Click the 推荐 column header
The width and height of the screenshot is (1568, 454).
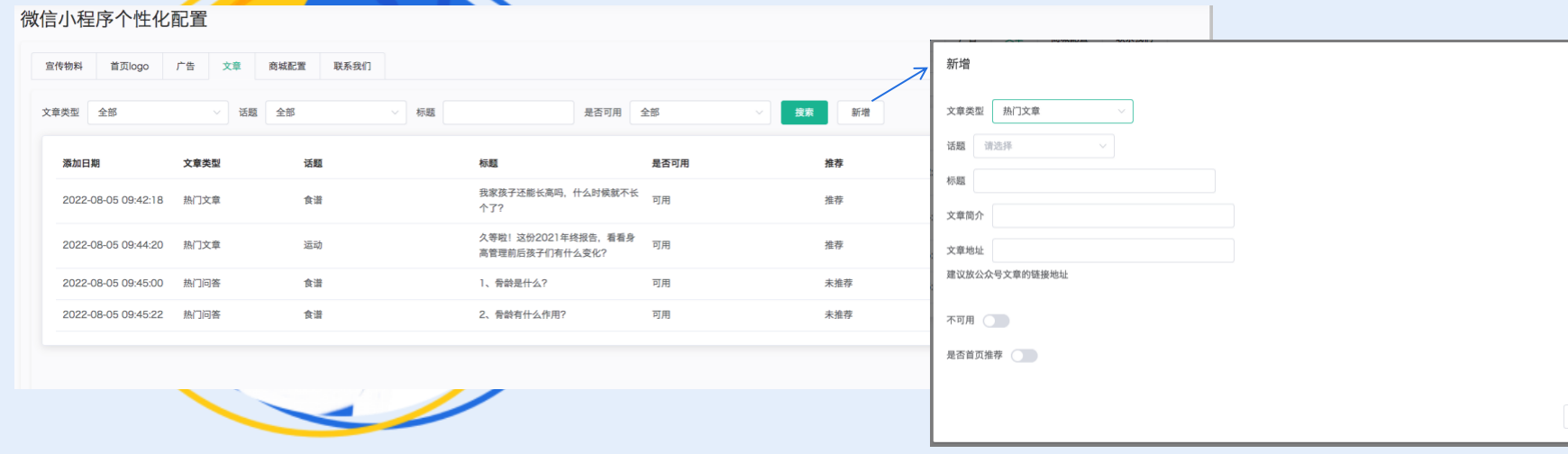[x=834, y=163]
